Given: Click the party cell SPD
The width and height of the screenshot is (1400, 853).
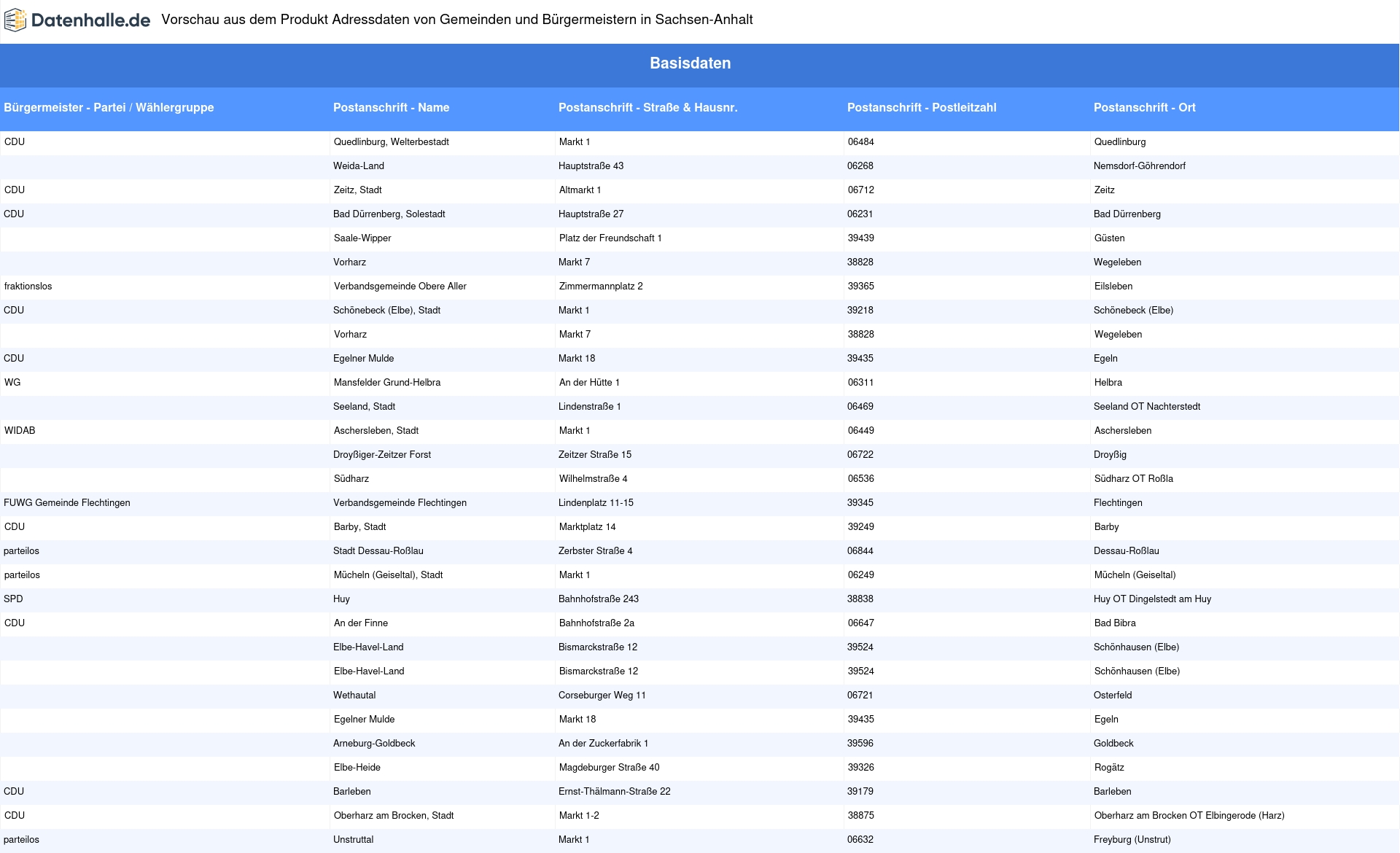Looking at the screenshot, I should (13, 599).
